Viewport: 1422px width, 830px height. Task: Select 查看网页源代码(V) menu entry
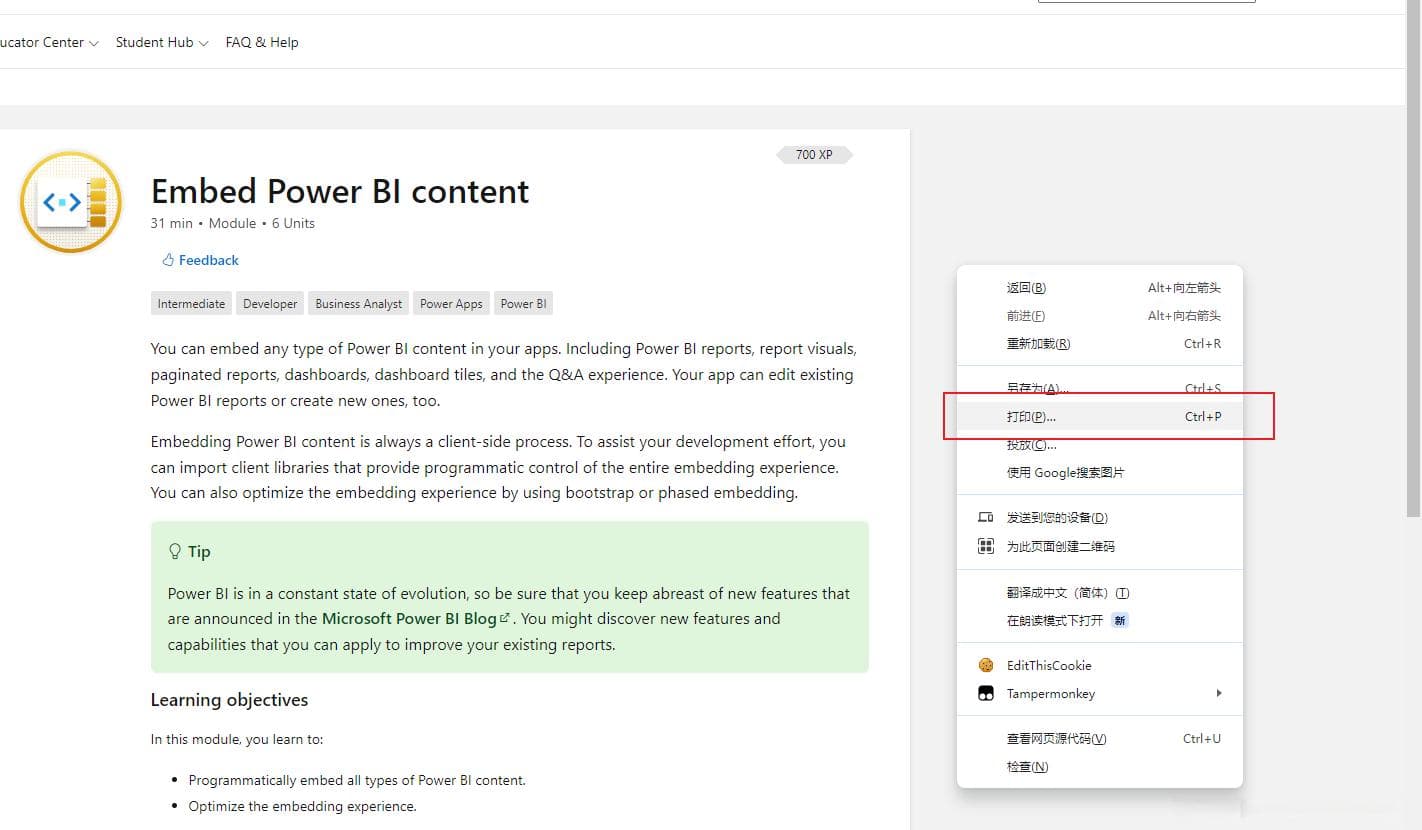(x=1099, y=739)
